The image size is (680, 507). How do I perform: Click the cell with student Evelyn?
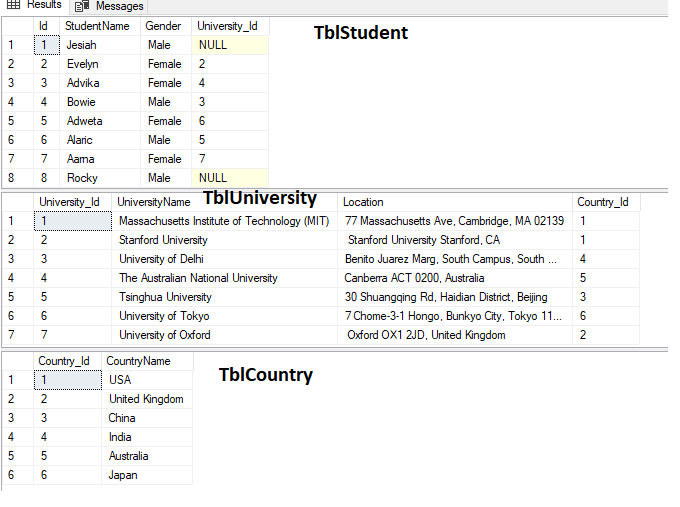pos(100,64)
